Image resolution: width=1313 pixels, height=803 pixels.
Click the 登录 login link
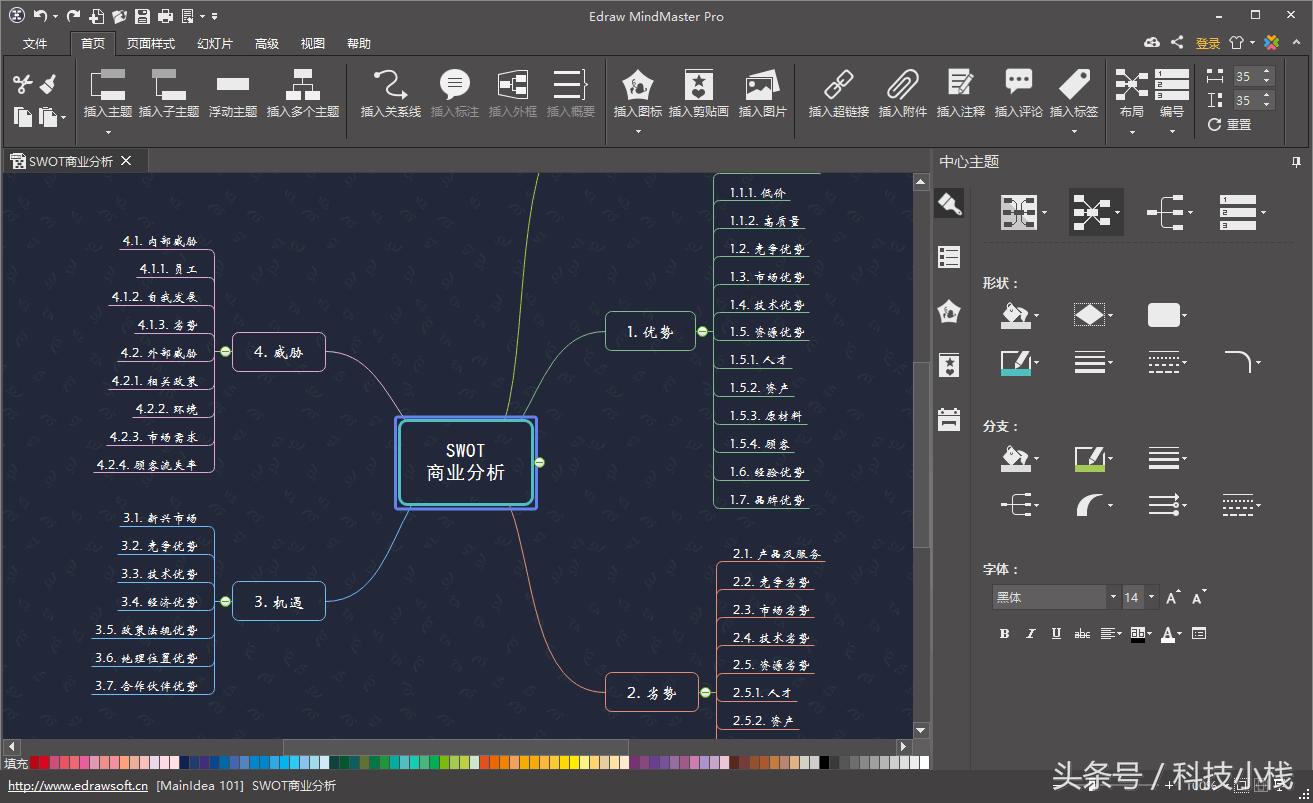1206,43
